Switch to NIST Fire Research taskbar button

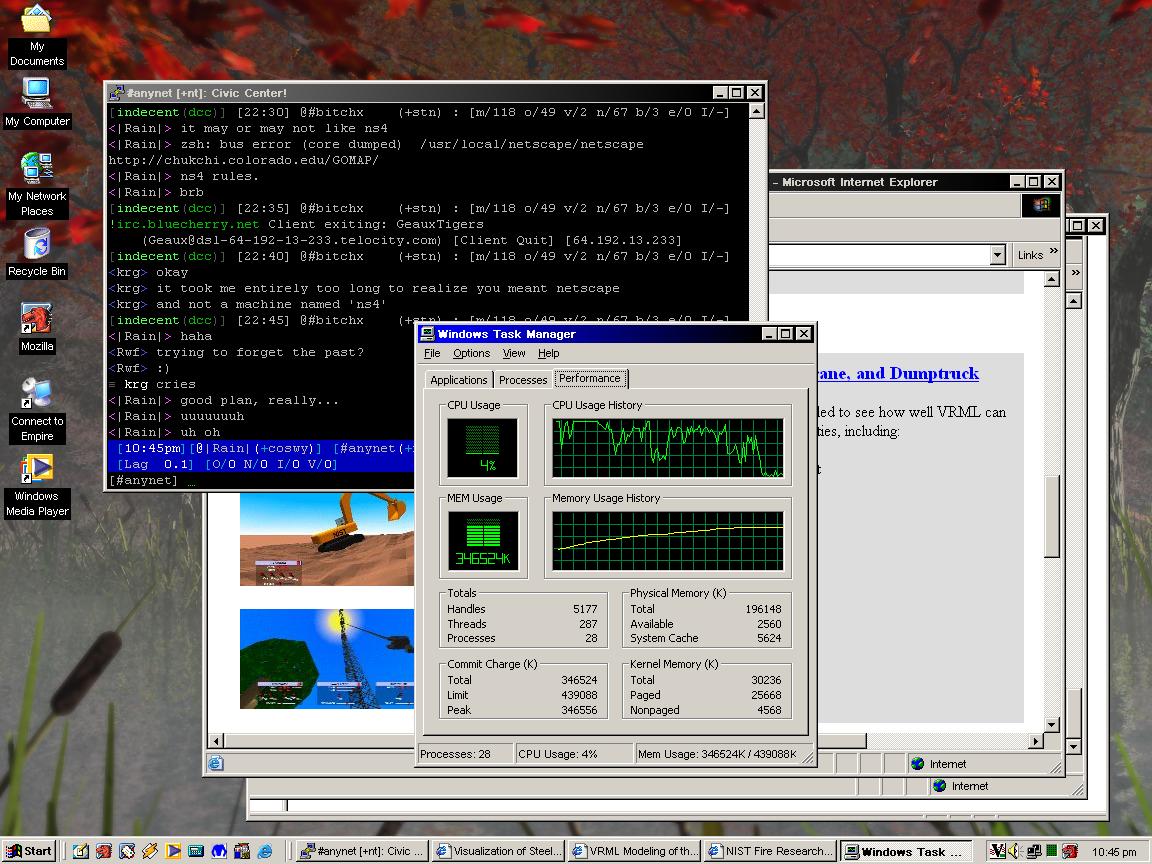[x=770, y=851]
